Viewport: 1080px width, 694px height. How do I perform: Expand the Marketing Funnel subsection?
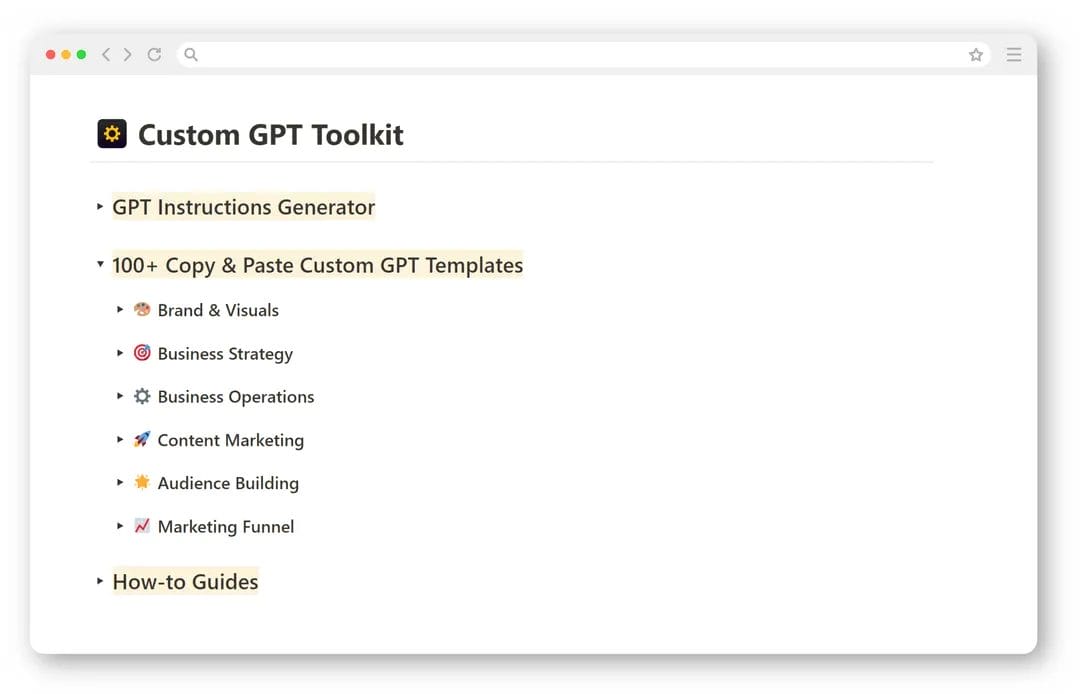tap(120, 526)
